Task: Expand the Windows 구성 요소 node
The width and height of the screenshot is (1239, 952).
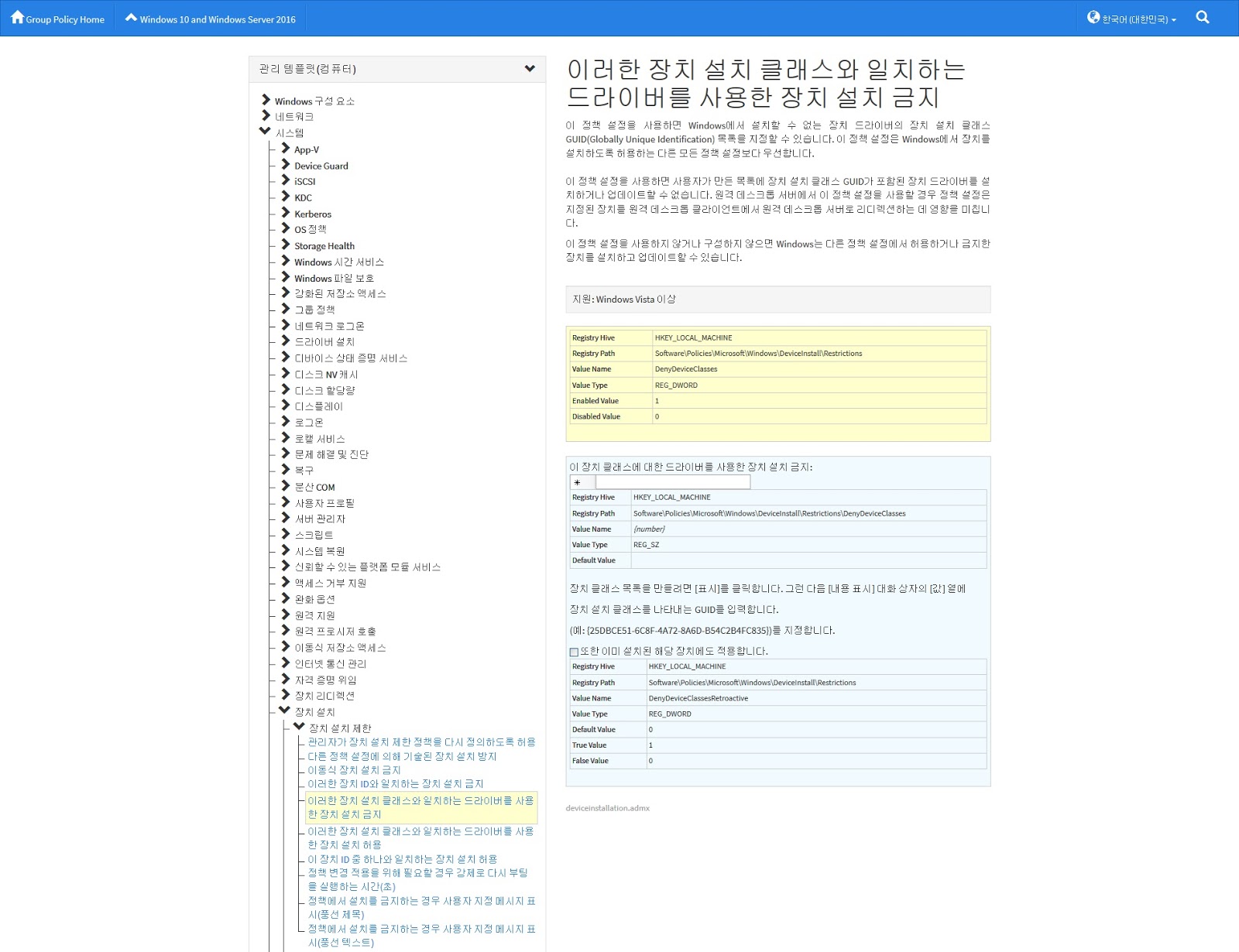Action: click(266, 100)
